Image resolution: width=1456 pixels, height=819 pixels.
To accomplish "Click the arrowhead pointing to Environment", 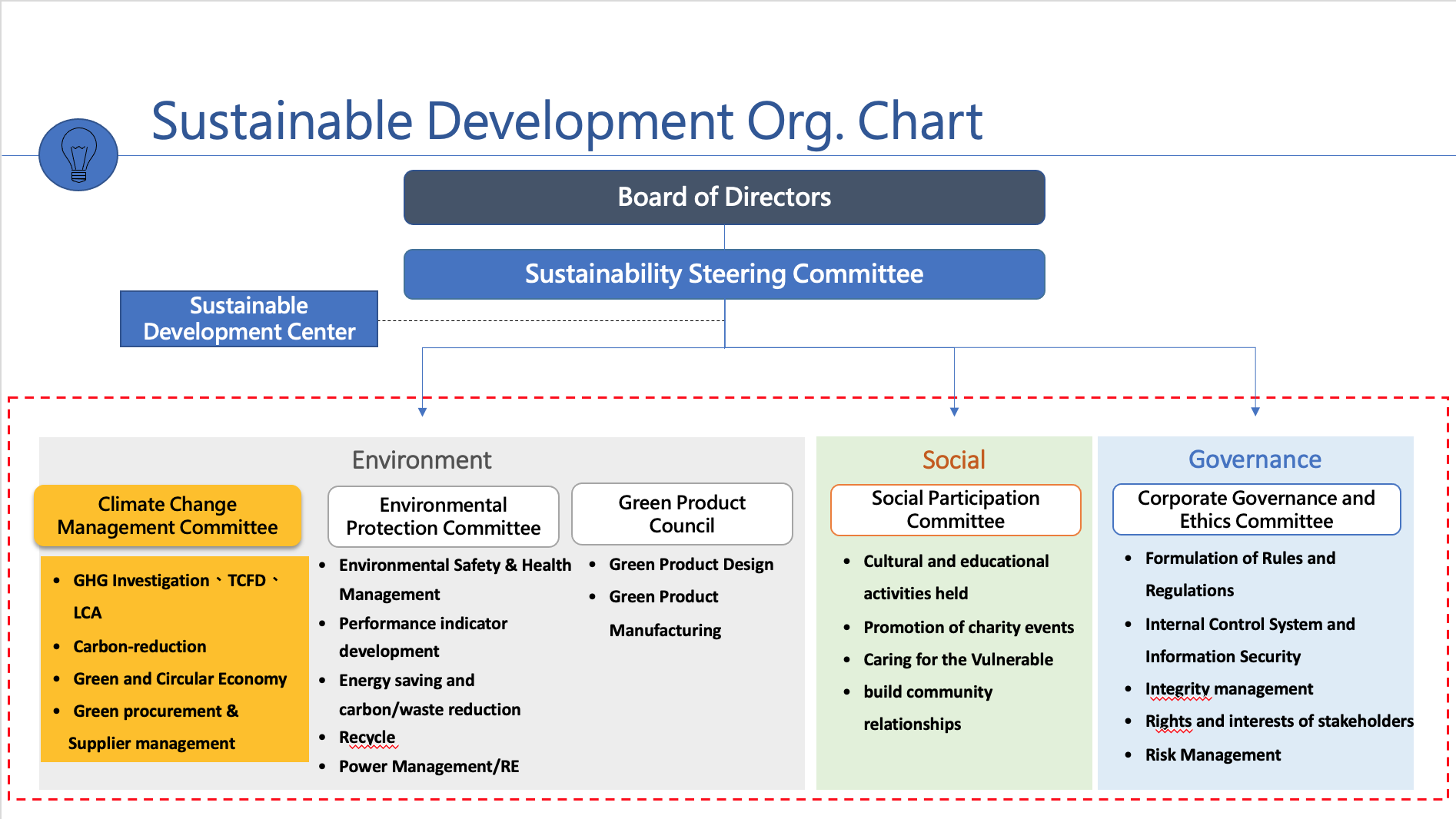I will [422, 412].
